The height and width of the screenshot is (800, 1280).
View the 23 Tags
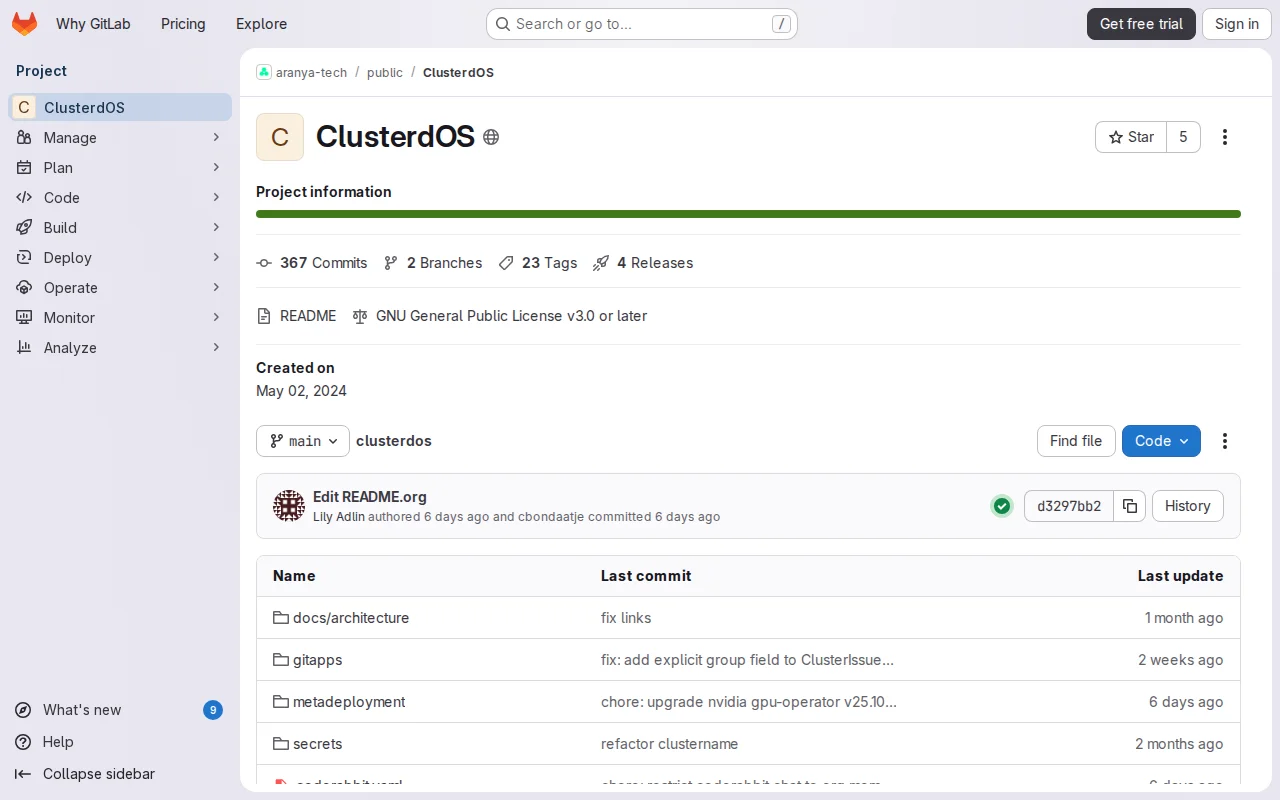538,263
